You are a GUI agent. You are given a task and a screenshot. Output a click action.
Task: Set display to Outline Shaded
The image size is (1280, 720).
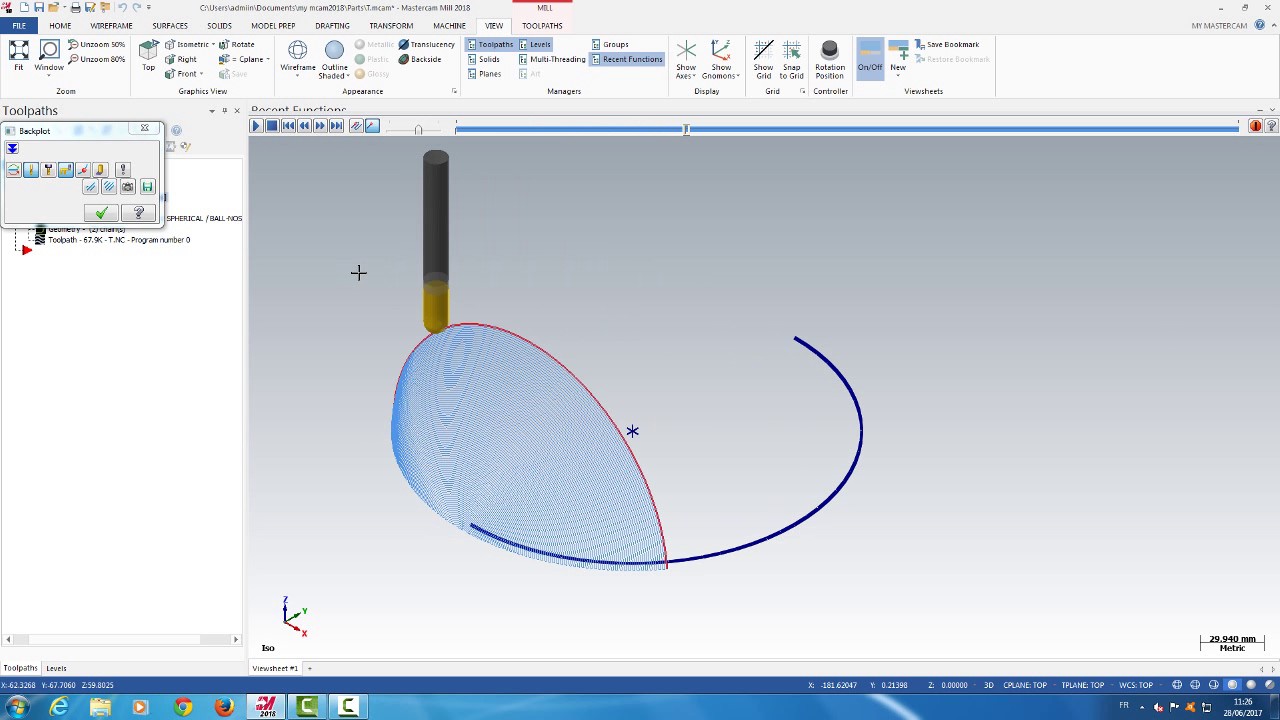tap(334, 59)
